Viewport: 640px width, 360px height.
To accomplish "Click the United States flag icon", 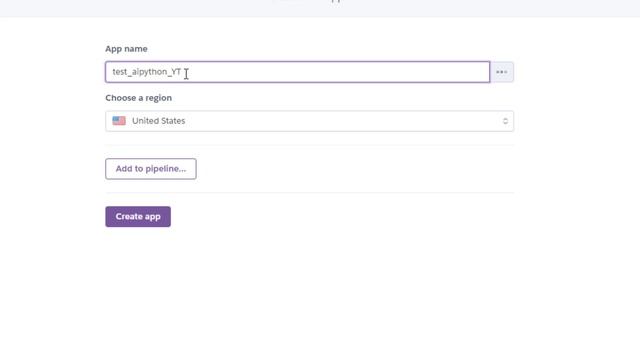I will [119, 121].
